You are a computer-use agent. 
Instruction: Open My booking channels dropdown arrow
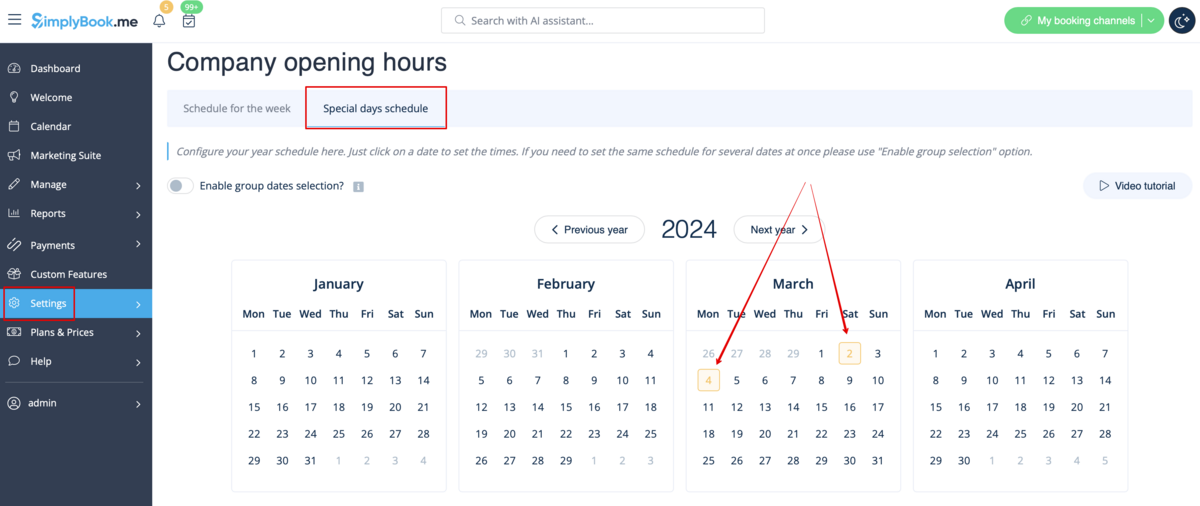pyautogui.click(x=1151, y=21)
